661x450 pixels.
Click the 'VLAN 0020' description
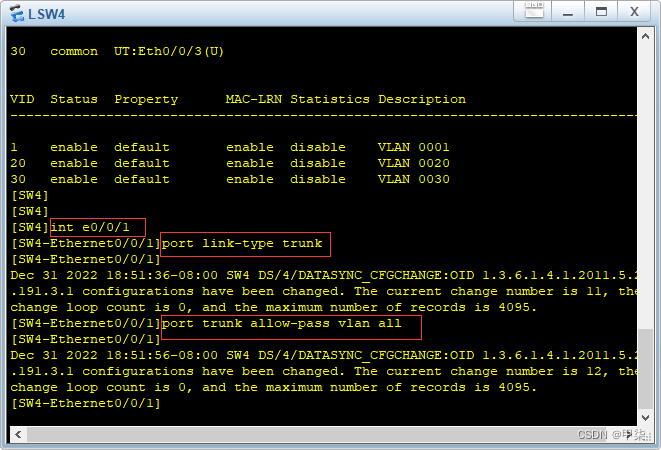pyautogui.click(x=414, y=163)
